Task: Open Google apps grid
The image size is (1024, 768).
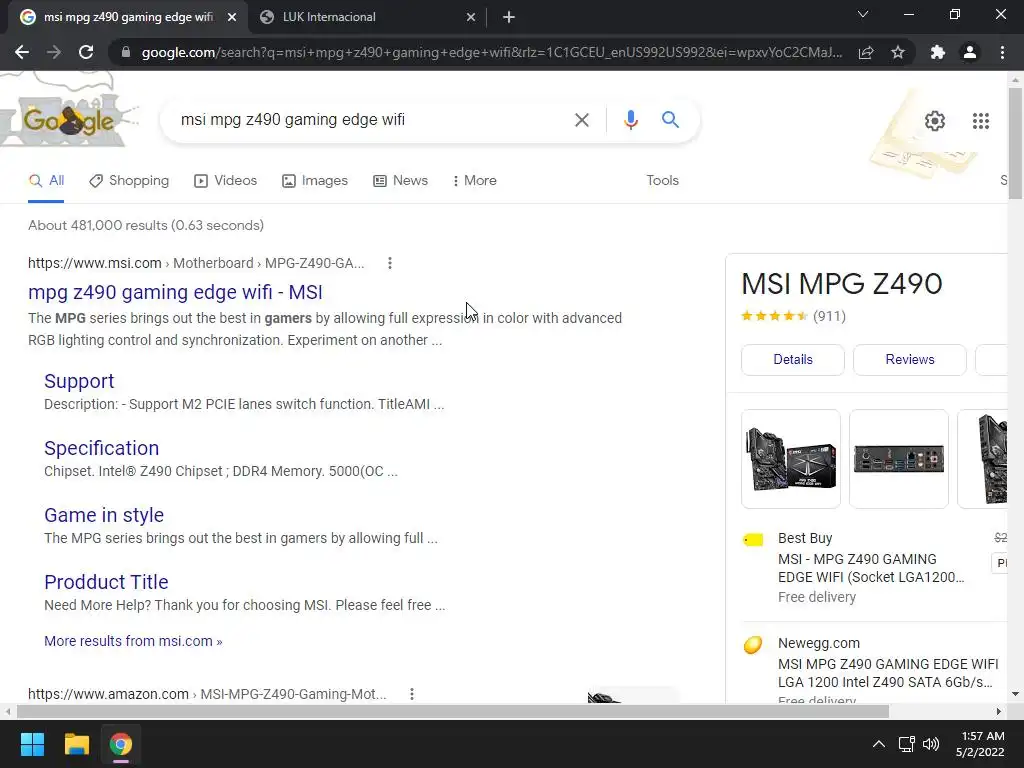Action: coord(980,121)
